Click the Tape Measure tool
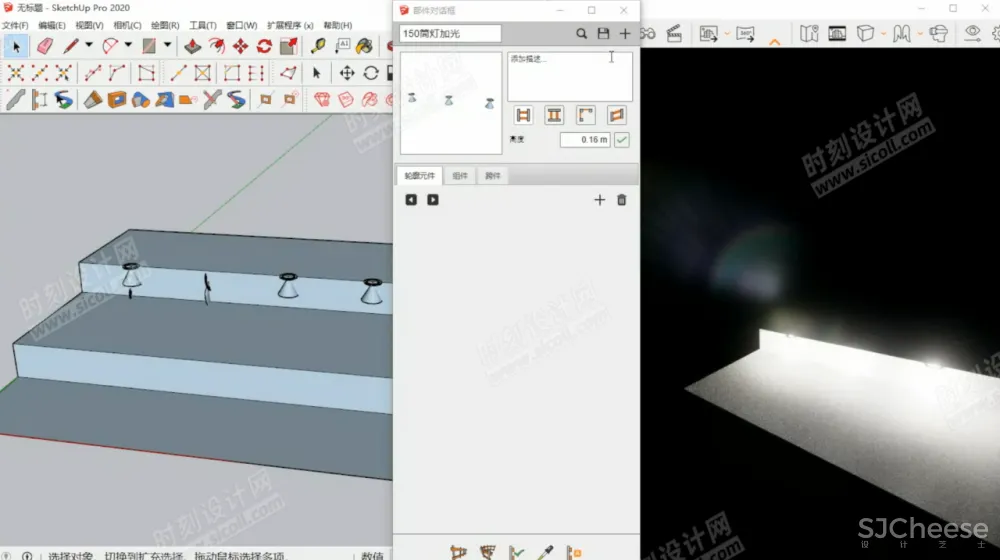This screenshot has width=1000, height=560. 318,46
